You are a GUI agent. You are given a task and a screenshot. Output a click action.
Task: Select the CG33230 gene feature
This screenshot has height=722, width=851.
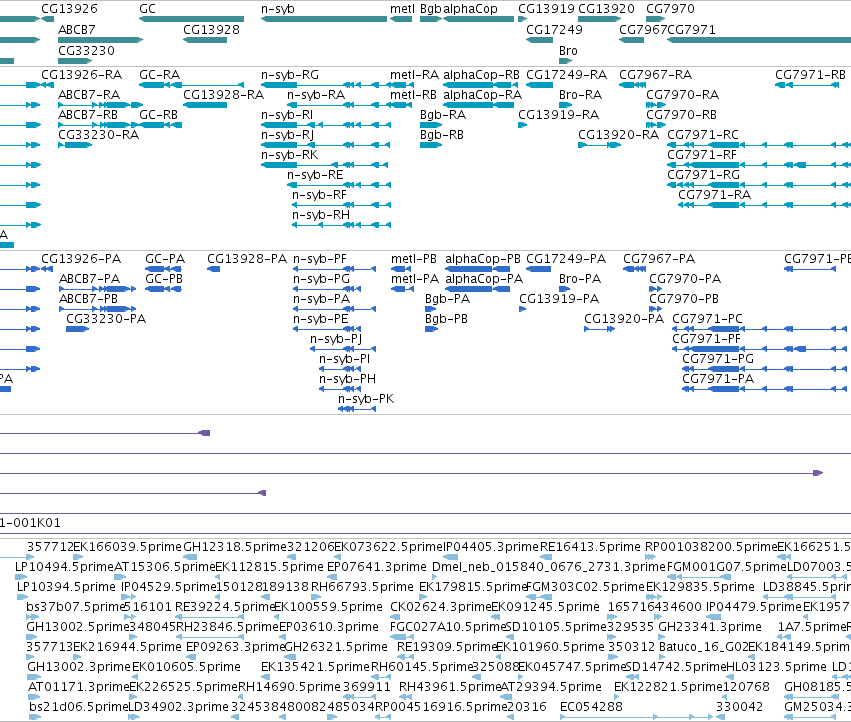pos(75,61)
